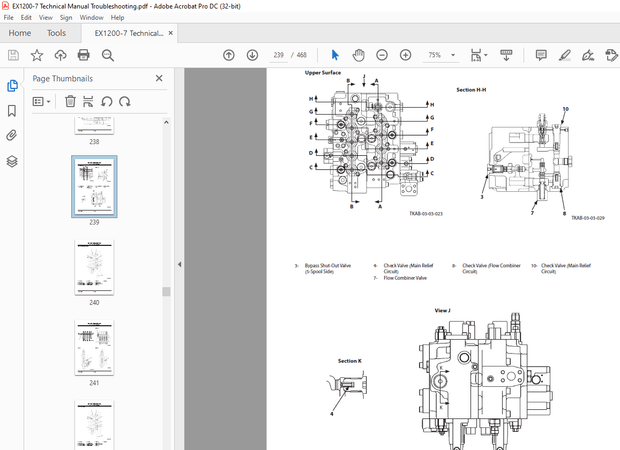Click the page number field 239
This screenshot has height=450, width=620.
click(x=278, y=55)
